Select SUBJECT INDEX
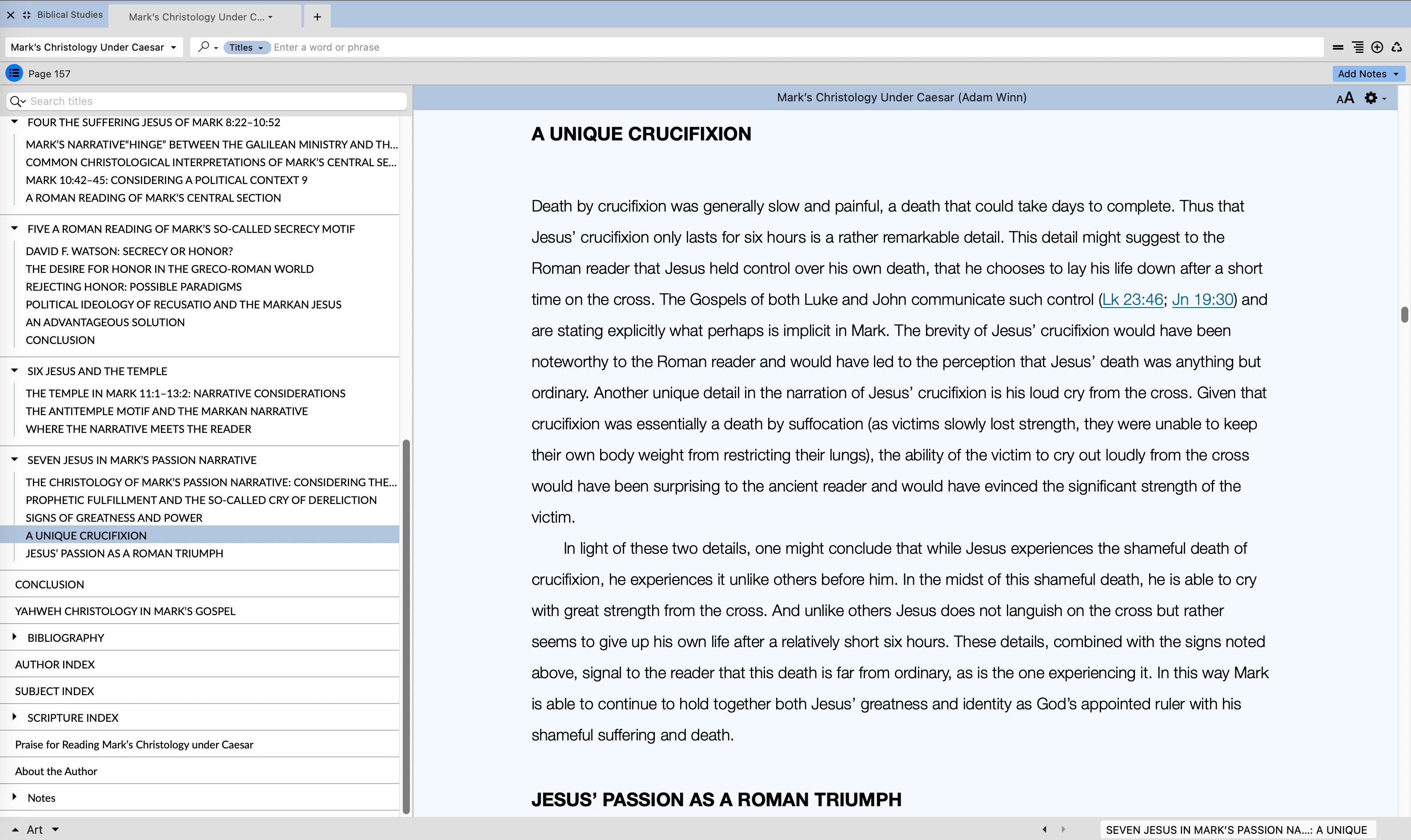 [54, 691]
